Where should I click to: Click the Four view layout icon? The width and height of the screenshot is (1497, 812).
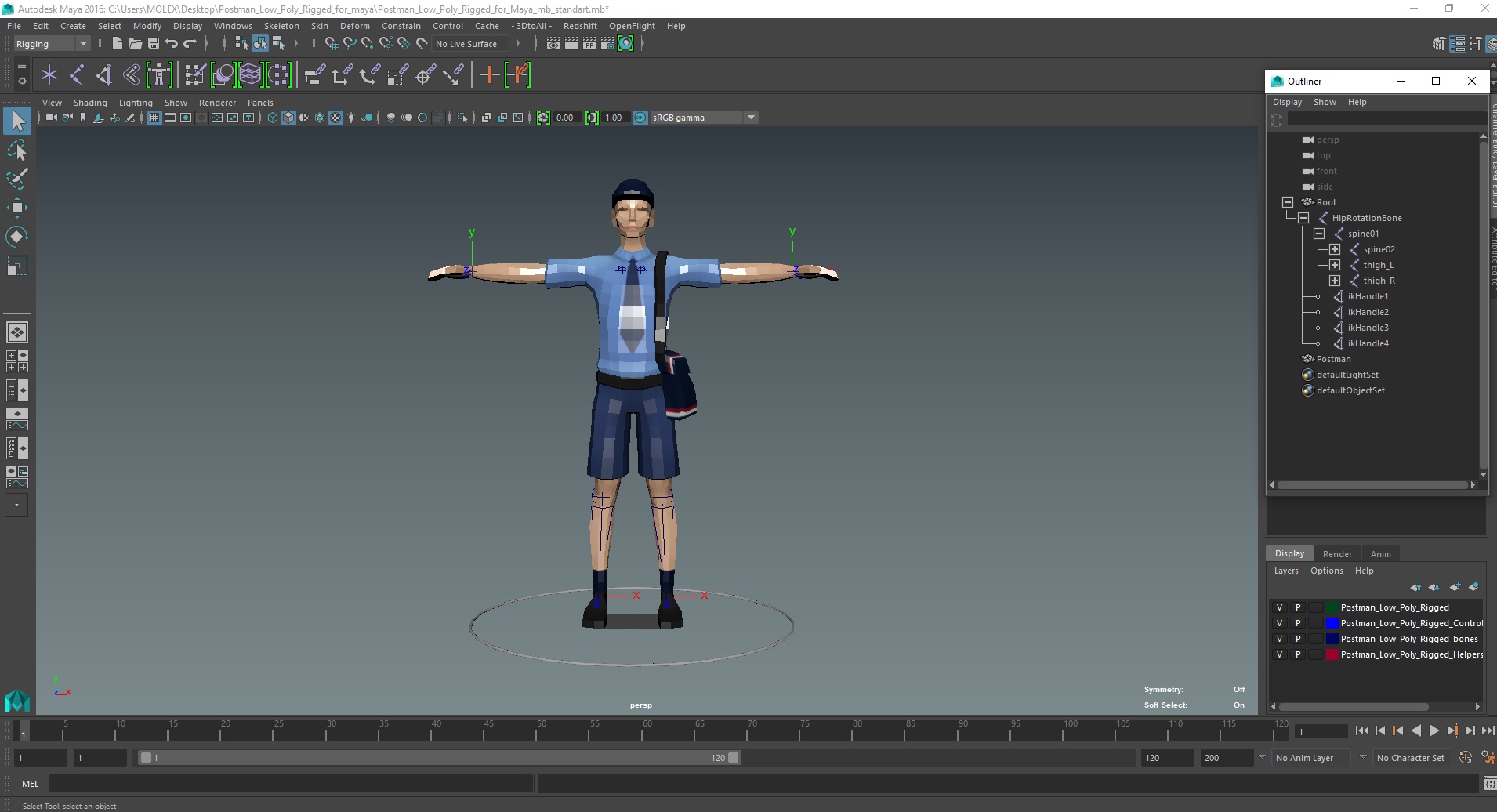pyautogui.click(x=17, y=361)
